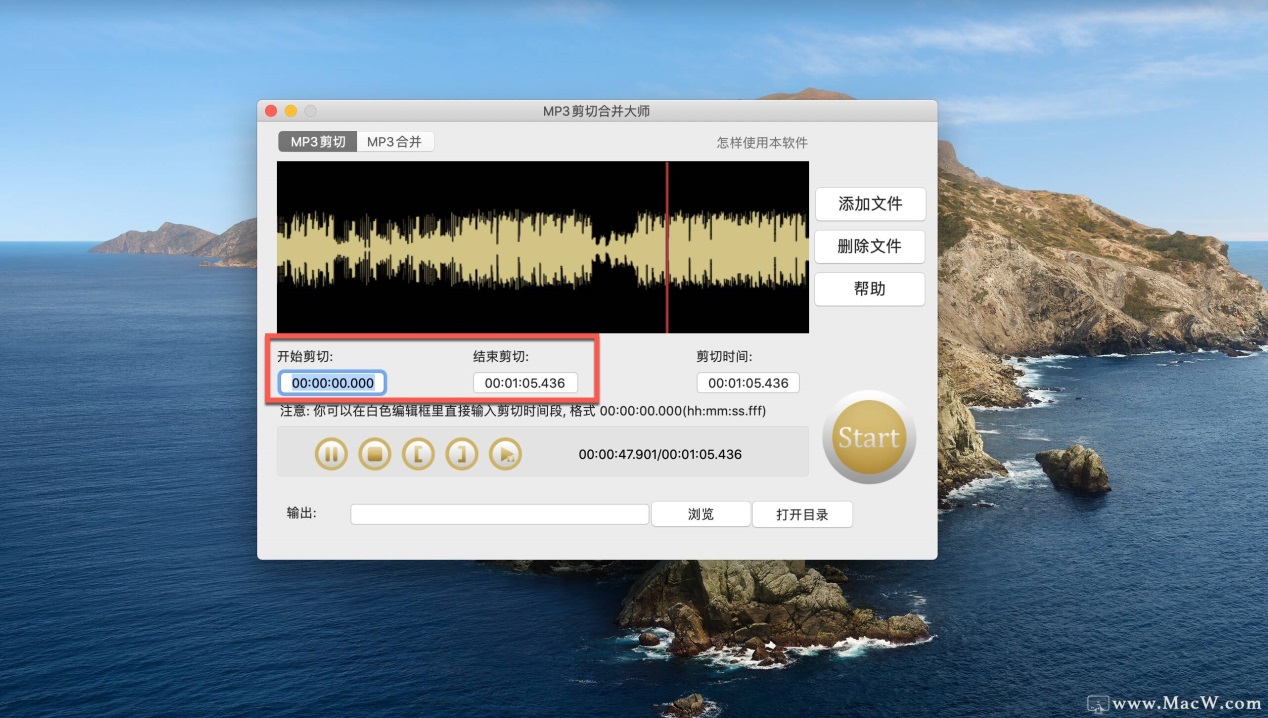The height and width of the screenshot is (718, 1268).
Task: Click 浏览 to browse output location
Action: point(701,514)
